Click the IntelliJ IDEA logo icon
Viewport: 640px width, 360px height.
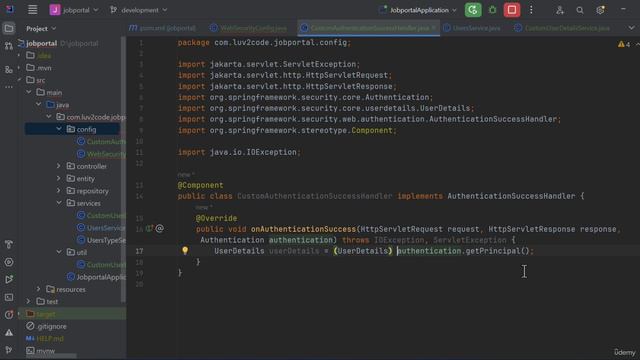pyautogui.click(x=9, y=9)
